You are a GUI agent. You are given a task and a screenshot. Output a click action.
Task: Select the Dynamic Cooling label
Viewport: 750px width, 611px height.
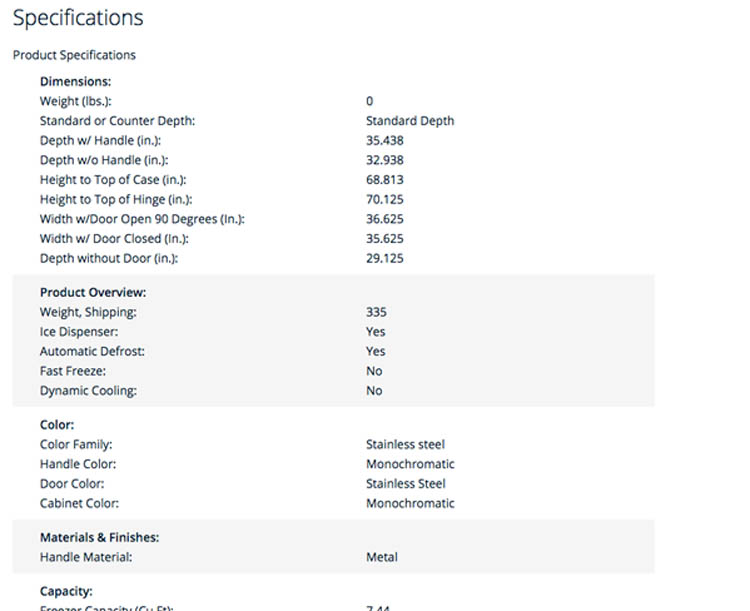88,391
